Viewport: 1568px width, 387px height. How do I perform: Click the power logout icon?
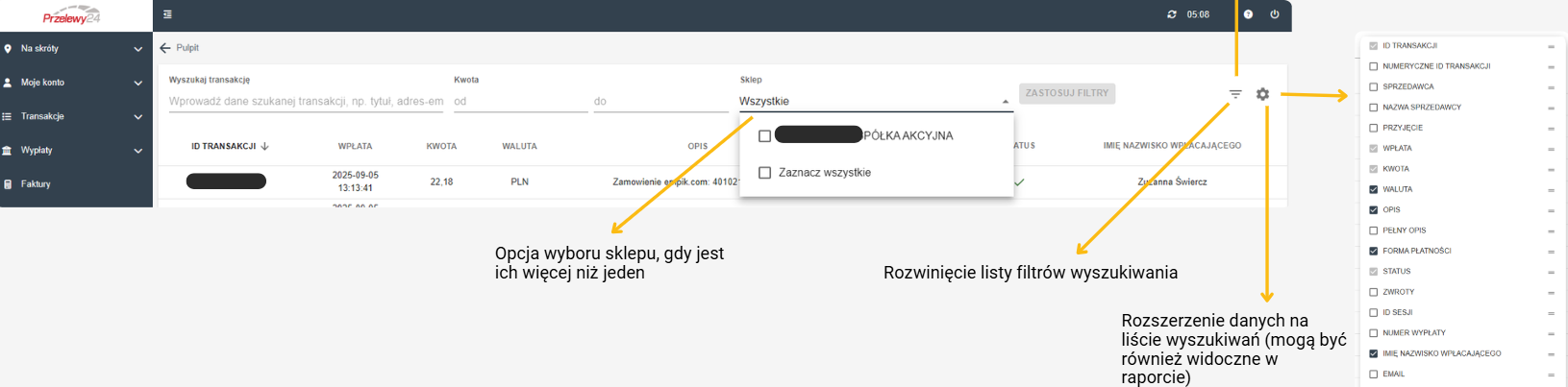click(x=1275, y=14)
